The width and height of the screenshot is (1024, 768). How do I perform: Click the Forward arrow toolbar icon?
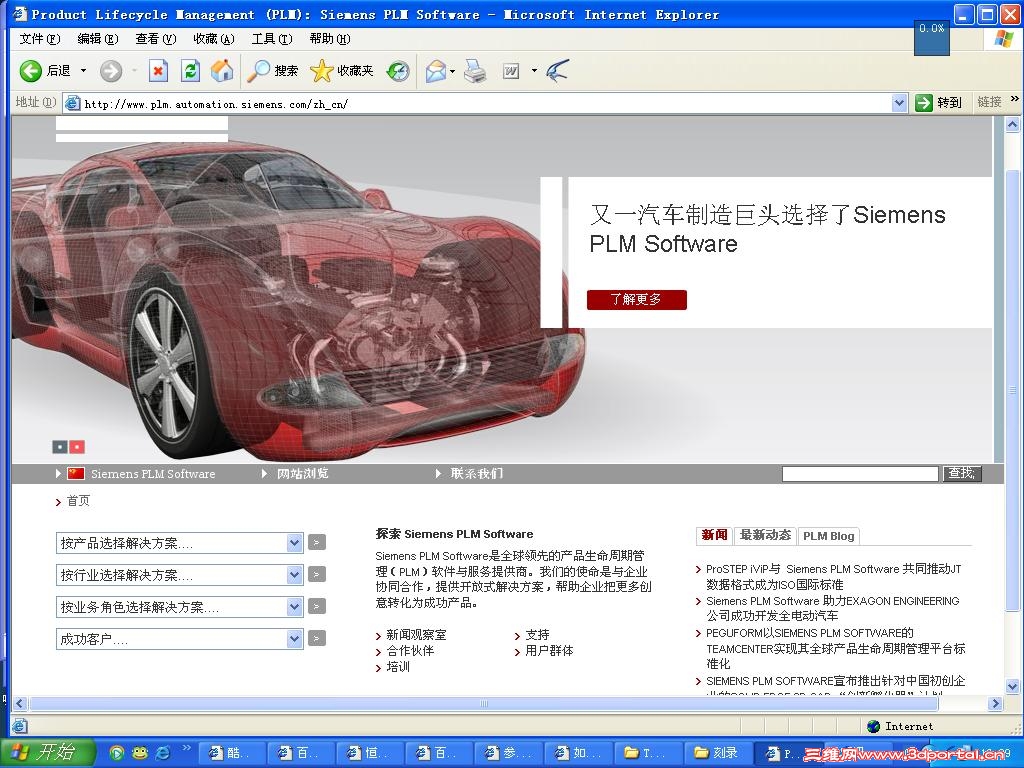111,71
